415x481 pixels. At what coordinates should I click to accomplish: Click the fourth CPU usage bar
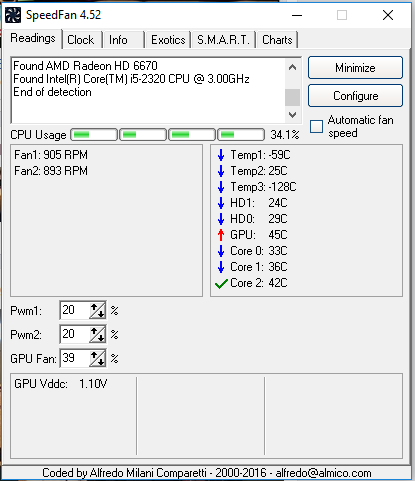[x=241, y=135]
